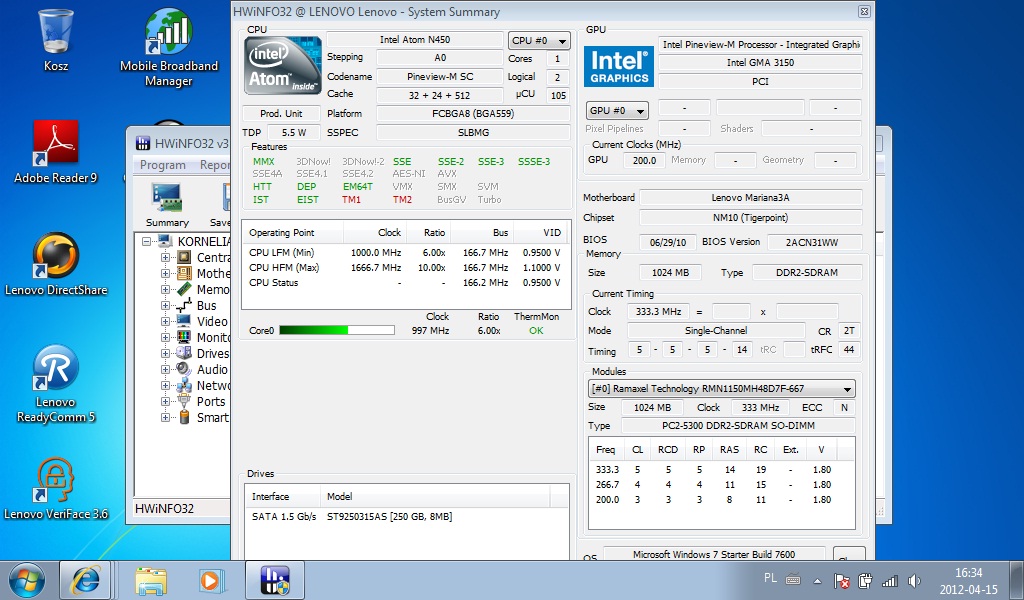Click the Summary toolbar icon in HWiNFO32

[x=167, y=198]
